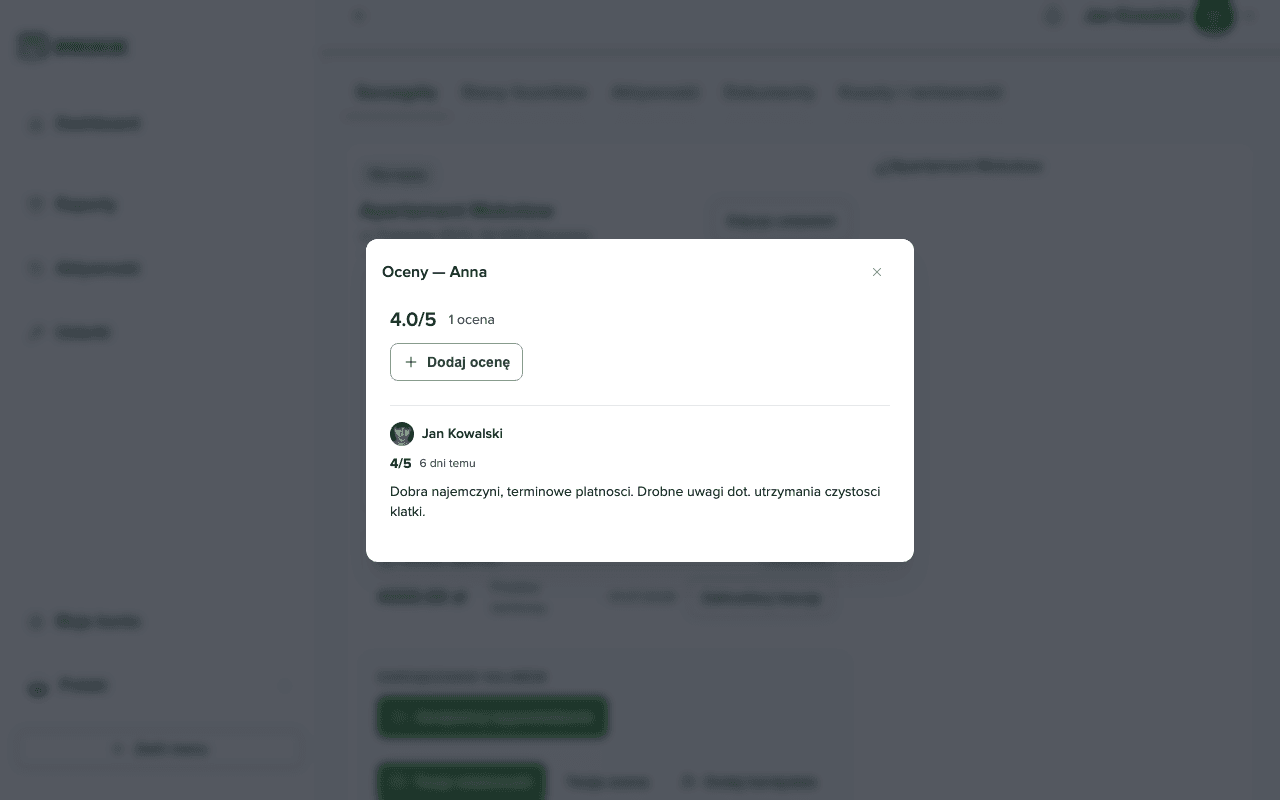The height and width of the screenshot is (800, 1280).
Task: Click Jan Kowalski's reviewer avatar
Action: [x=402, y=433]
